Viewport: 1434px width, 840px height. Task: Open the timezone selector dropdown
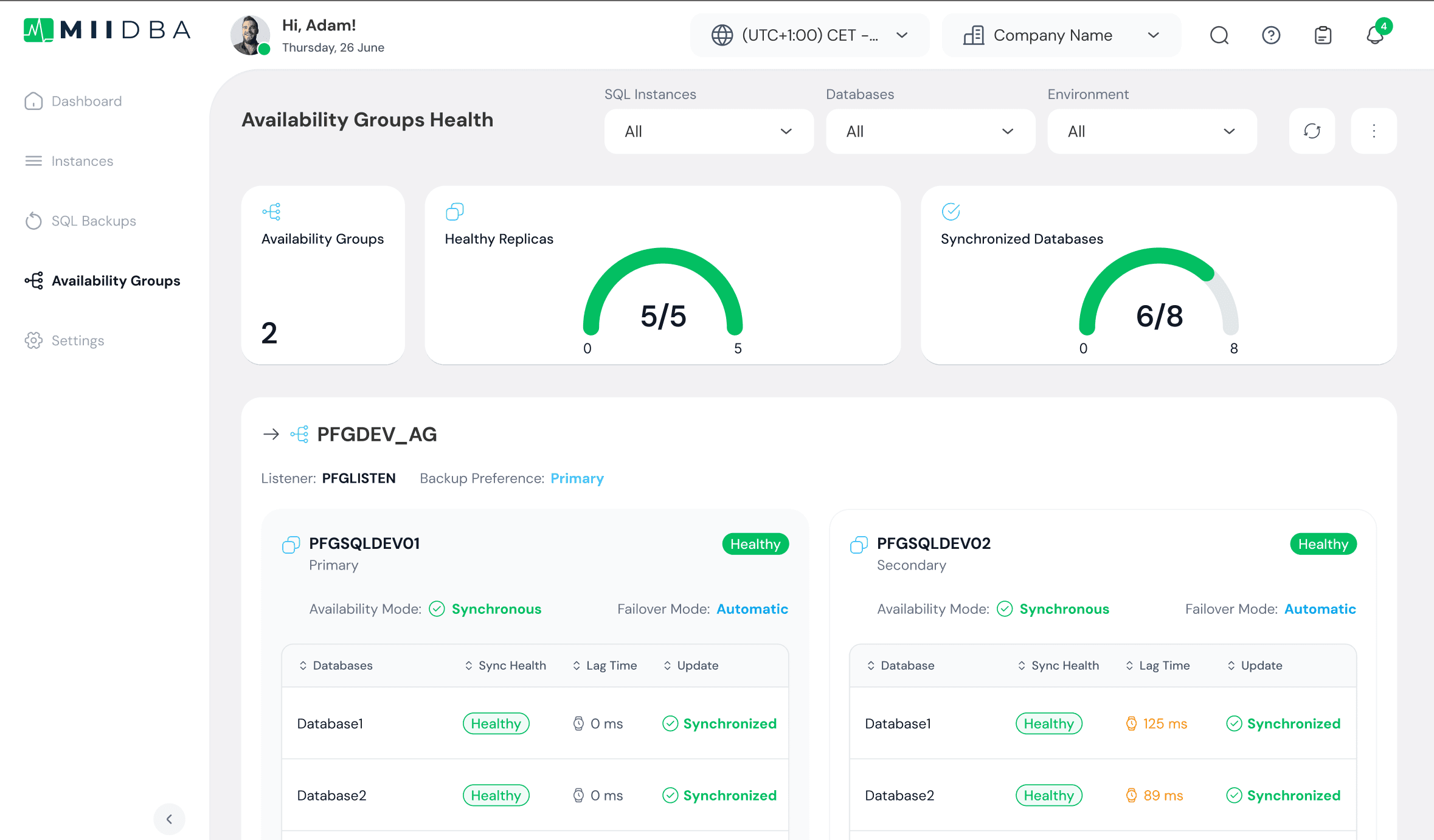click(x=810, y=35)
